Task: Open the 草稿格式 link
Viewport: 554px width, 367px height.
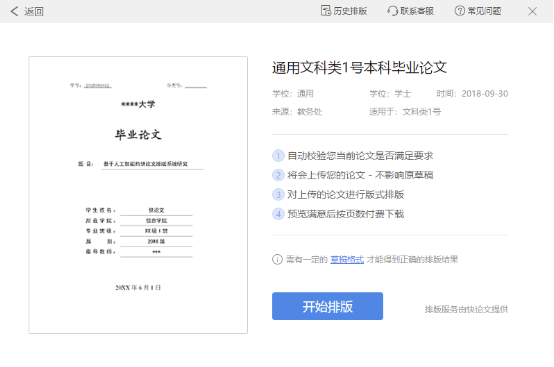Action: coord(347,259)
